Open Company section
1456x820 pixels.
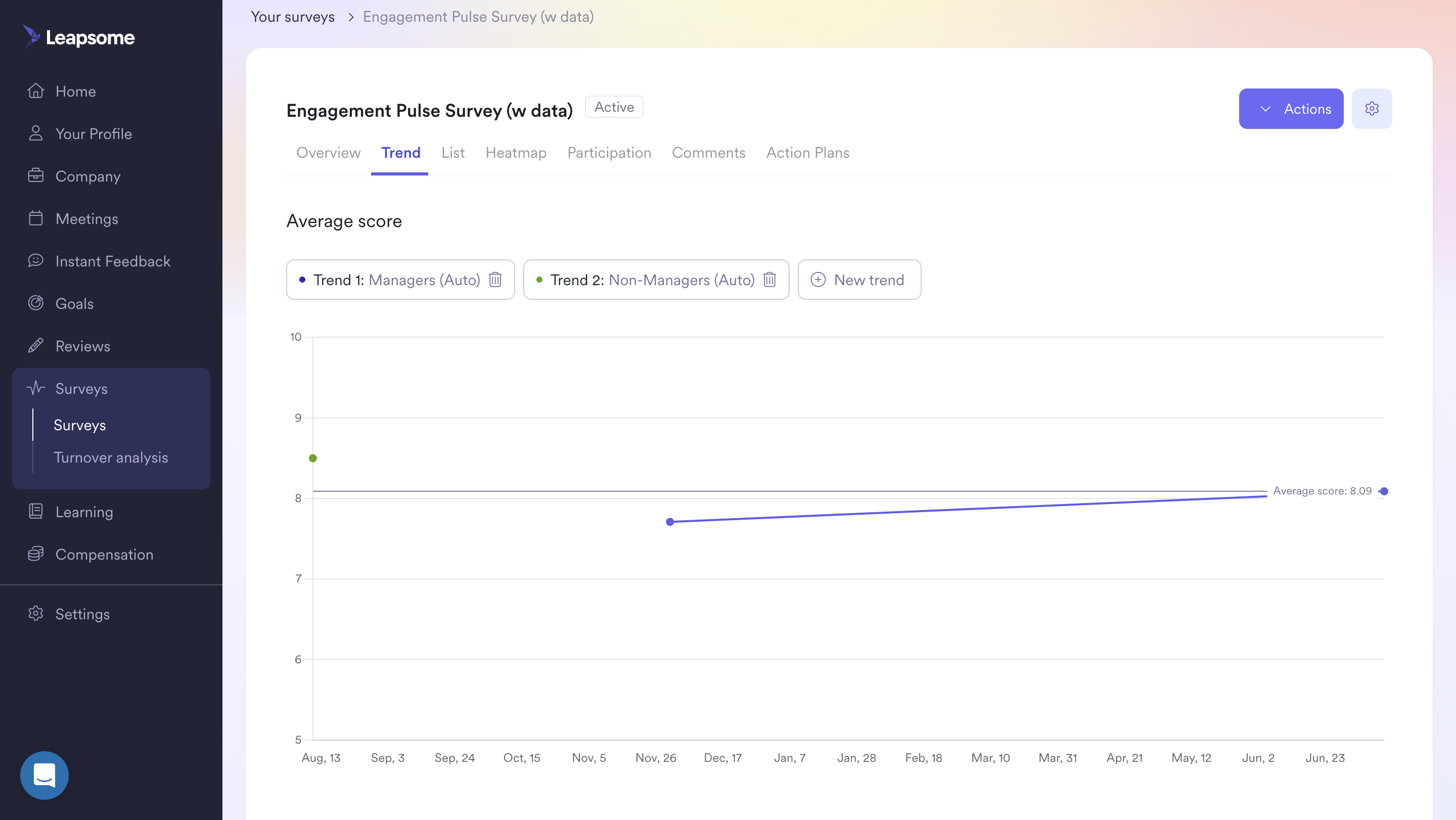(88, 176)
